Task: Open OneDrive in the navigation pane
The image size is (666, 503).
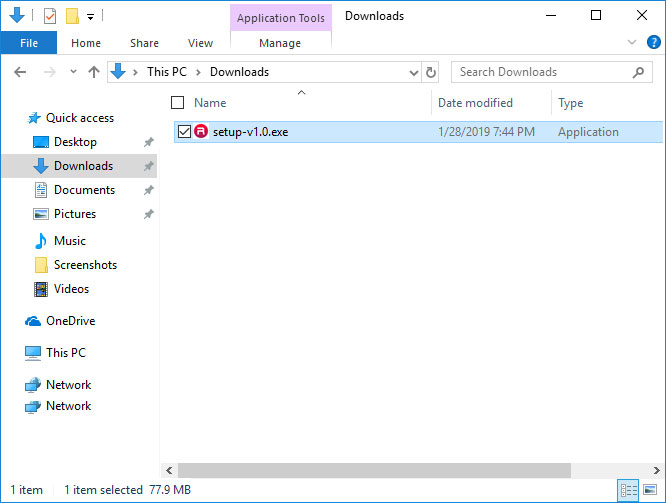Action: click(71, 321)
